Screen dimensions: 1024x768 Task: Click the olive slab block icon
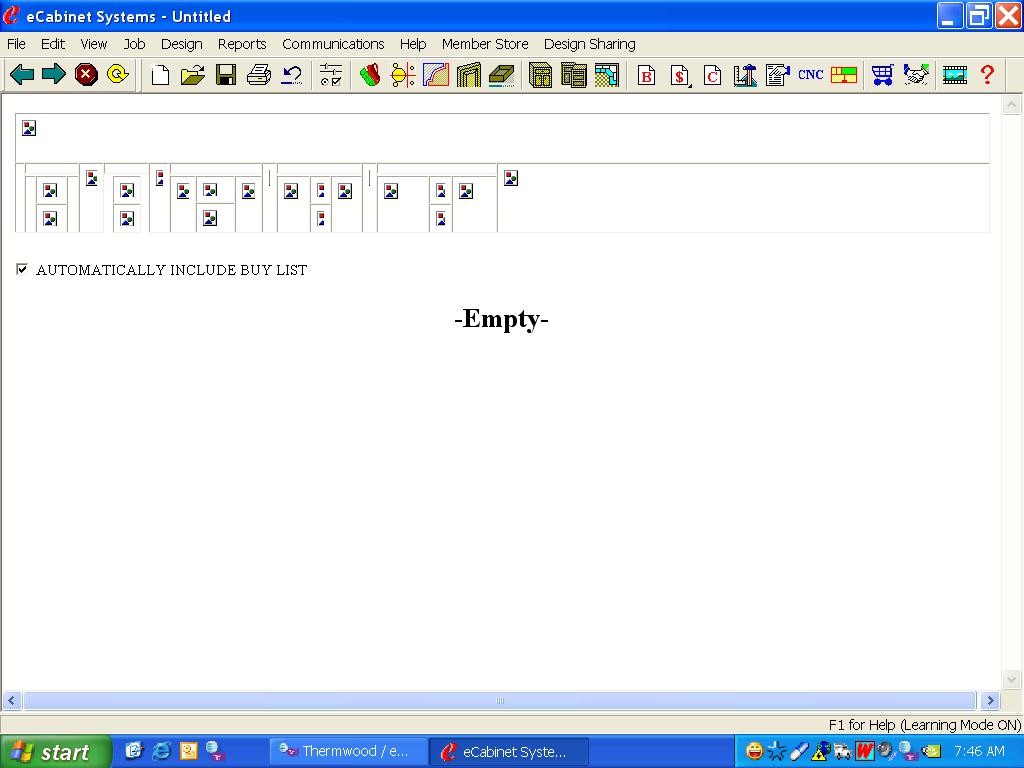tap(502, 75)
